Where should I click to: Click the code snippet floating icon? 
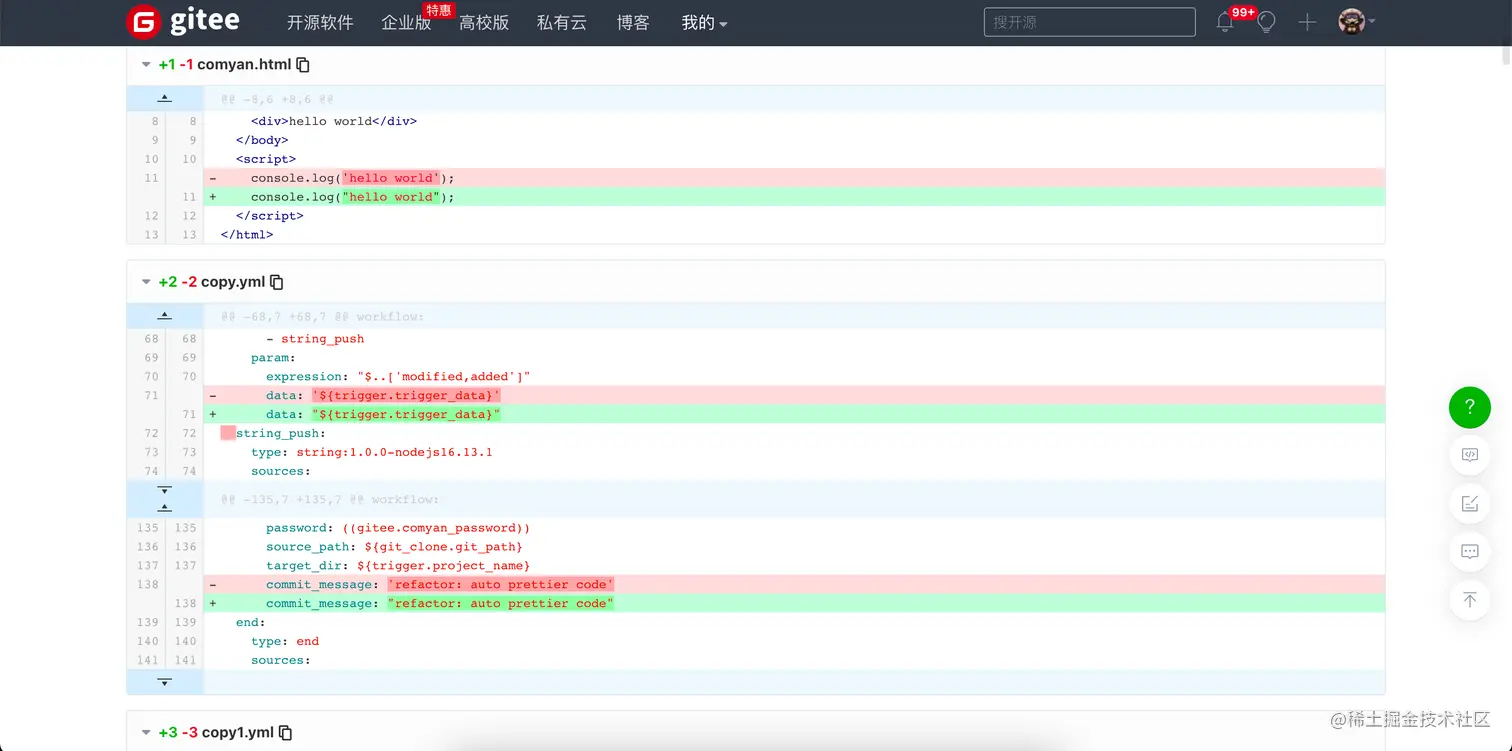tap(1469, 454)
